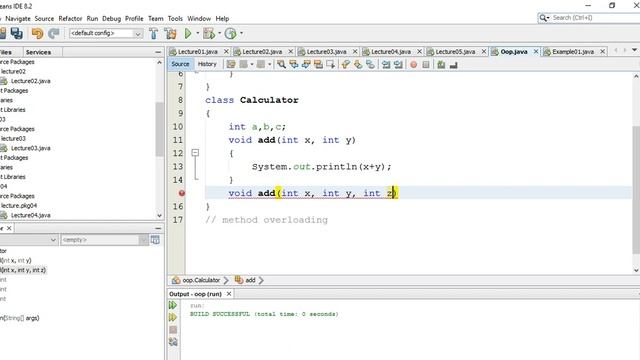Open the Tools menu
This screenshot has width=640, height=360.
(x=175, y=18)
